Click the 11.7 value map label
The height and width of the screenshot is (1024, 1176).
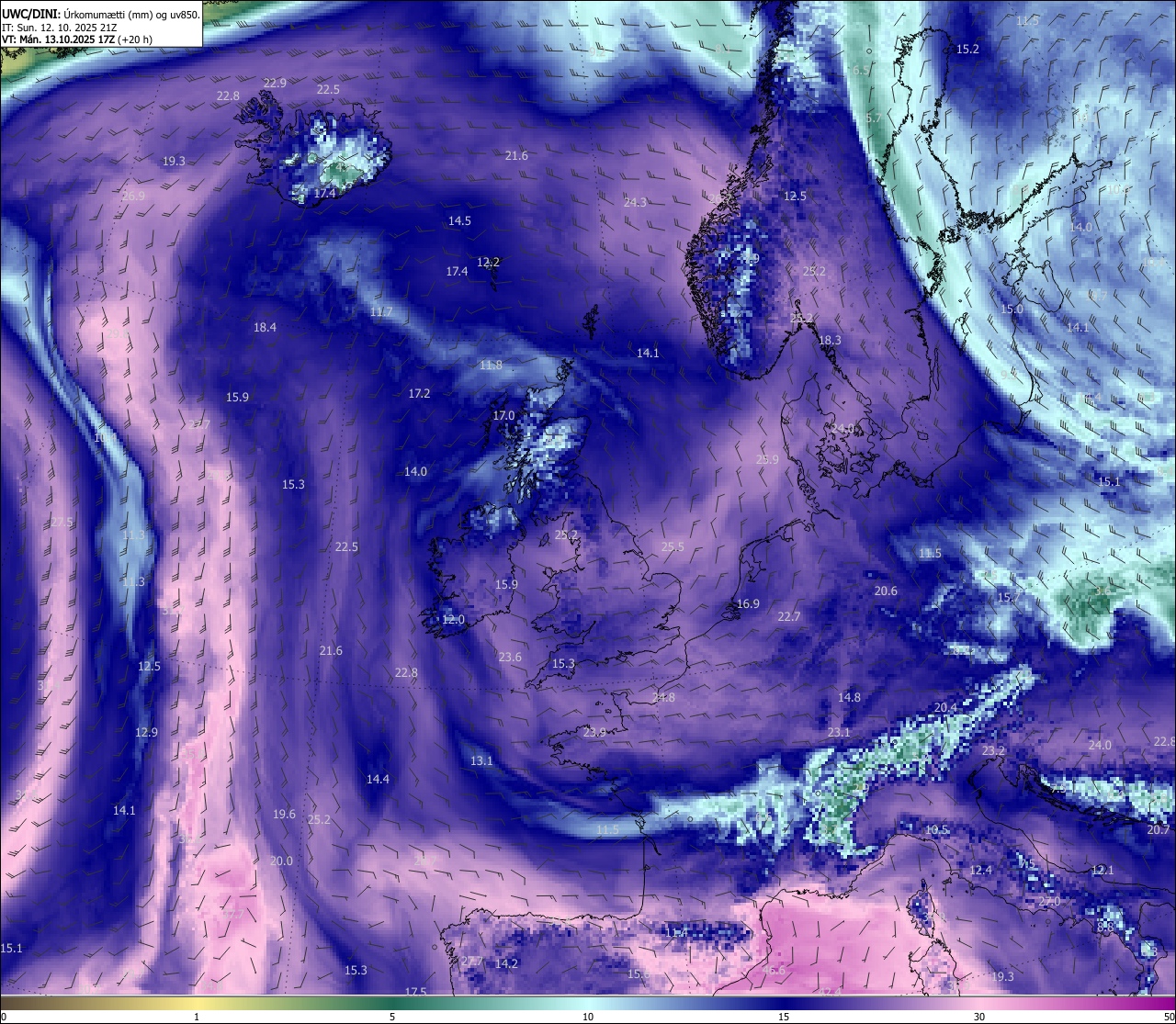[381, 312]
